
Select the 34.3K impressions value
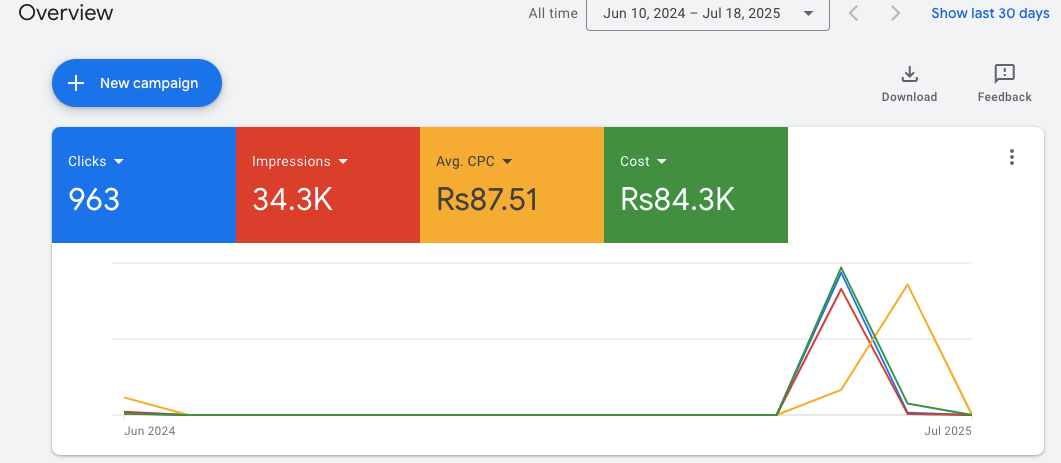(292, 200)
